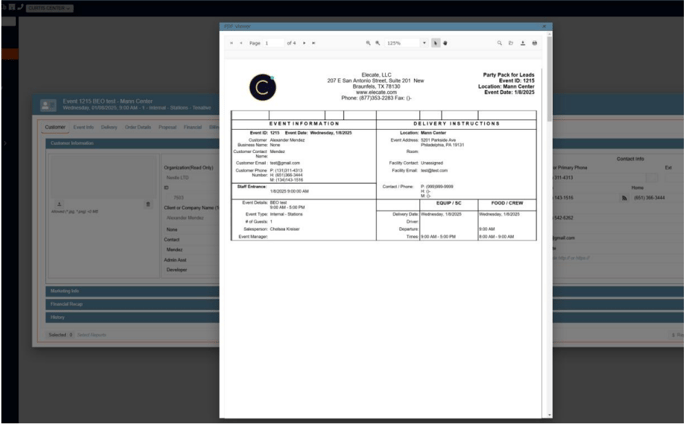Switch to the Event Info tab
Image resolution: width=688 pixels, height=424 pixels.
coord(83,127)
